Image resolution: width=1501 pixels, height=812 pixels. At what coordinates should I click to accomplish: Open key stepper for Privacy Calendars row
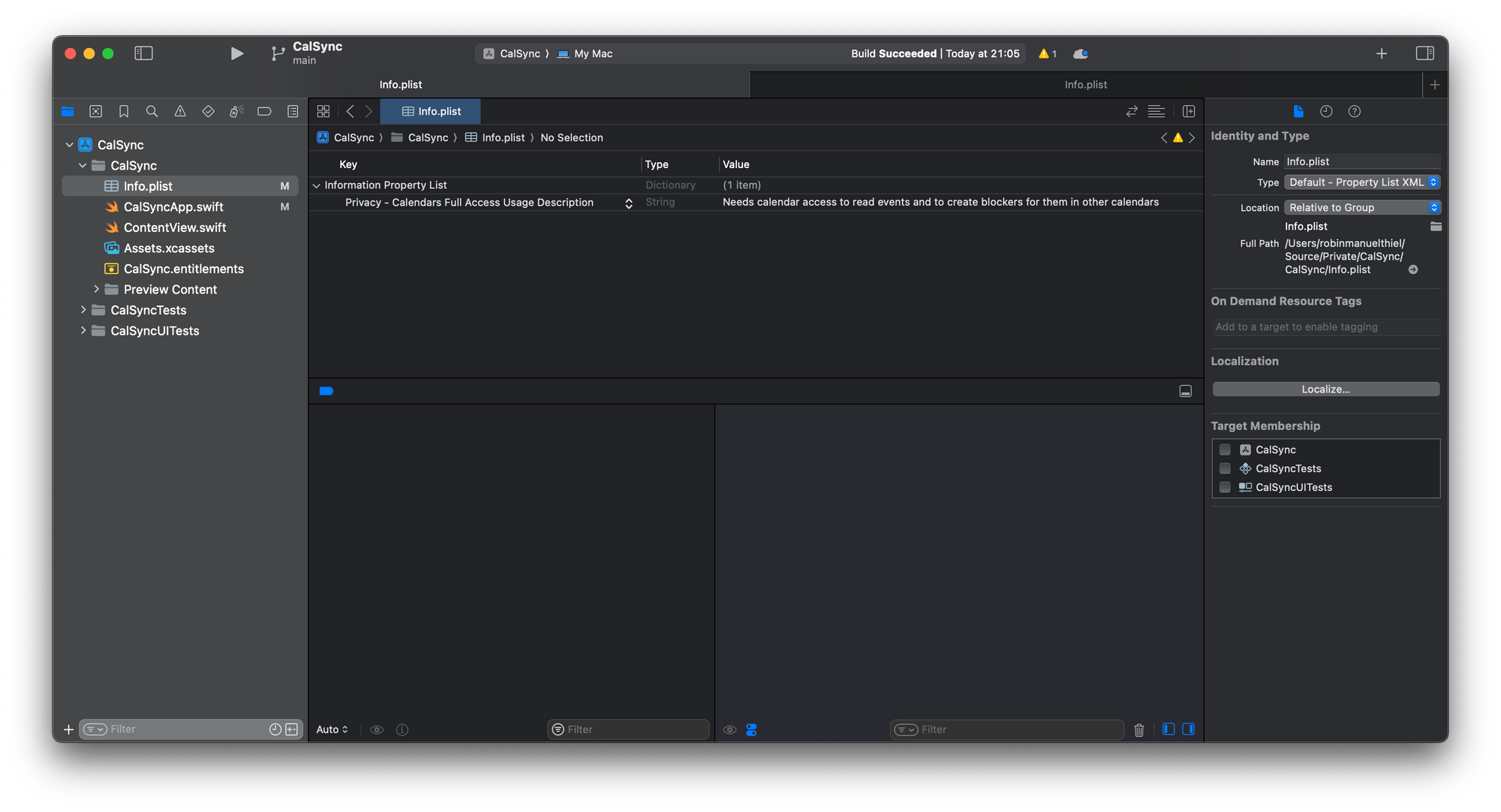[629, 203]
